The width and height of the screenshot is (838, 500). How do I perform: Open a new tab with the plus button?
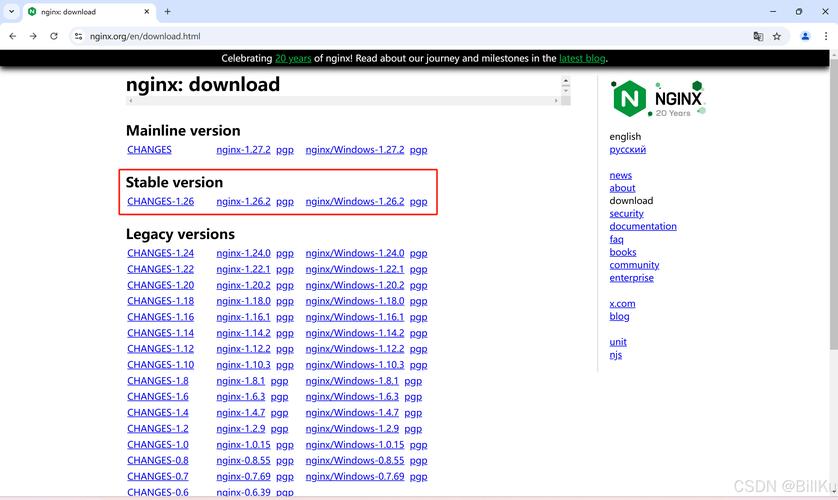[167, 12]
